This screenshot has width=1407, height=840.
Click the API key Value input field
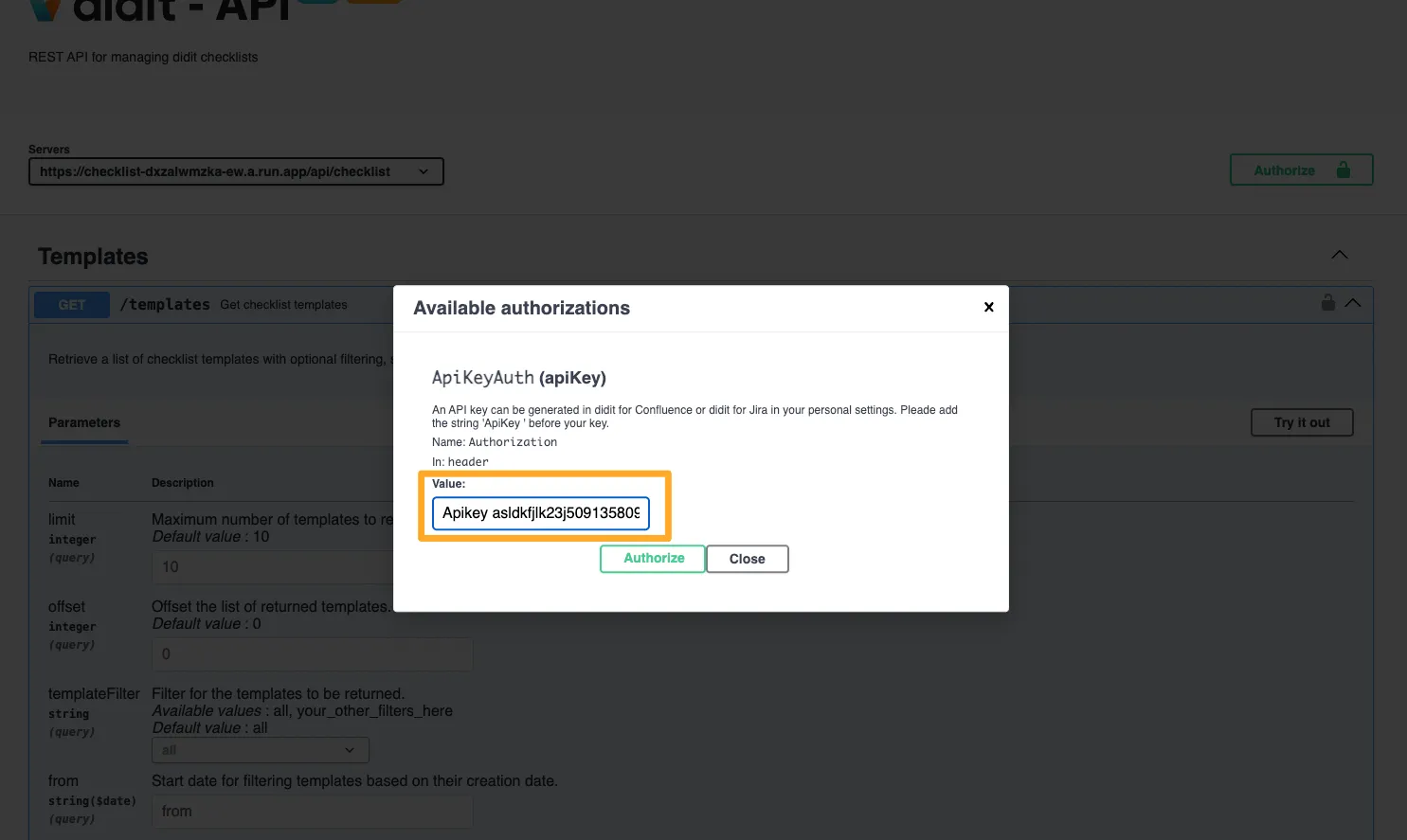click(x=541, y=513)
